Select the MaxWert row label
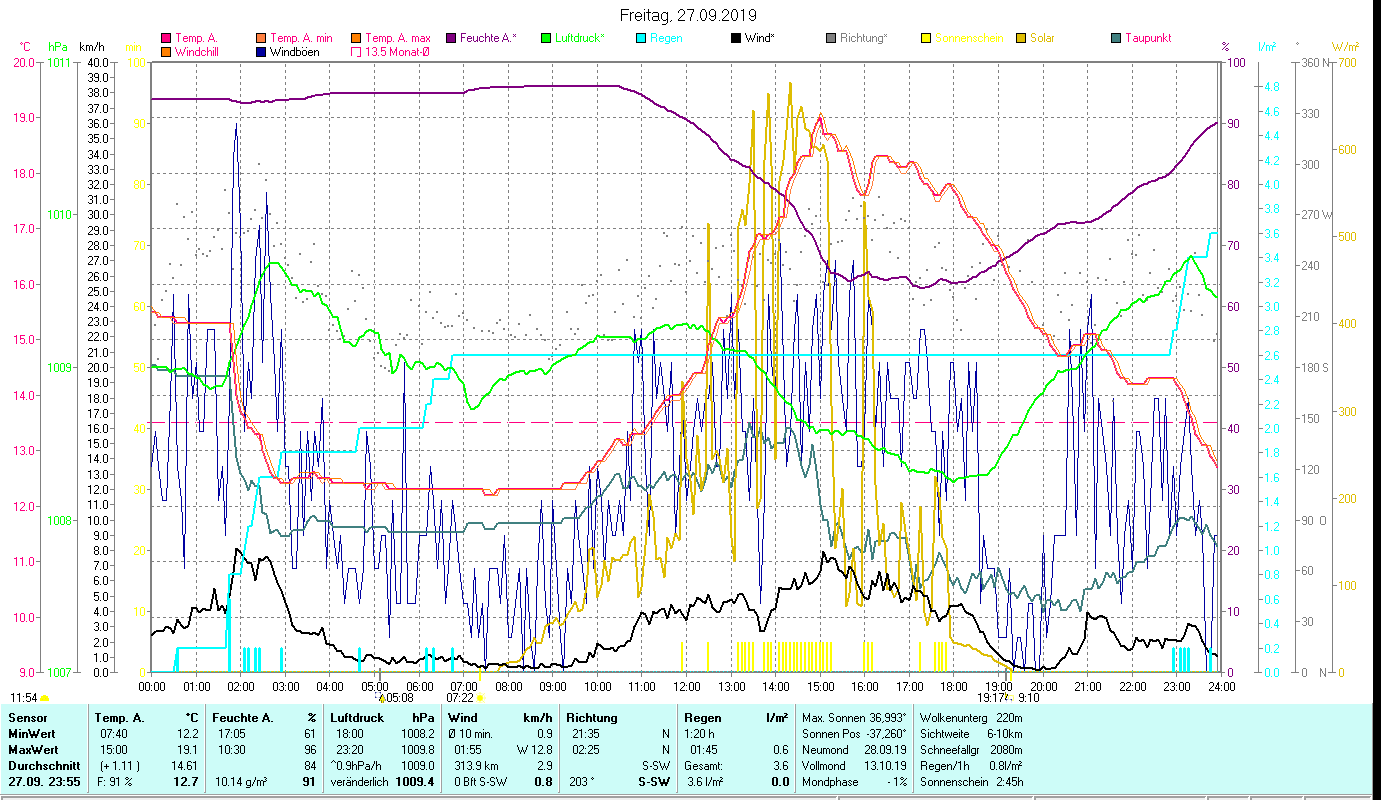Screen dimensions: 1381x800 click(x=34, y=750)
